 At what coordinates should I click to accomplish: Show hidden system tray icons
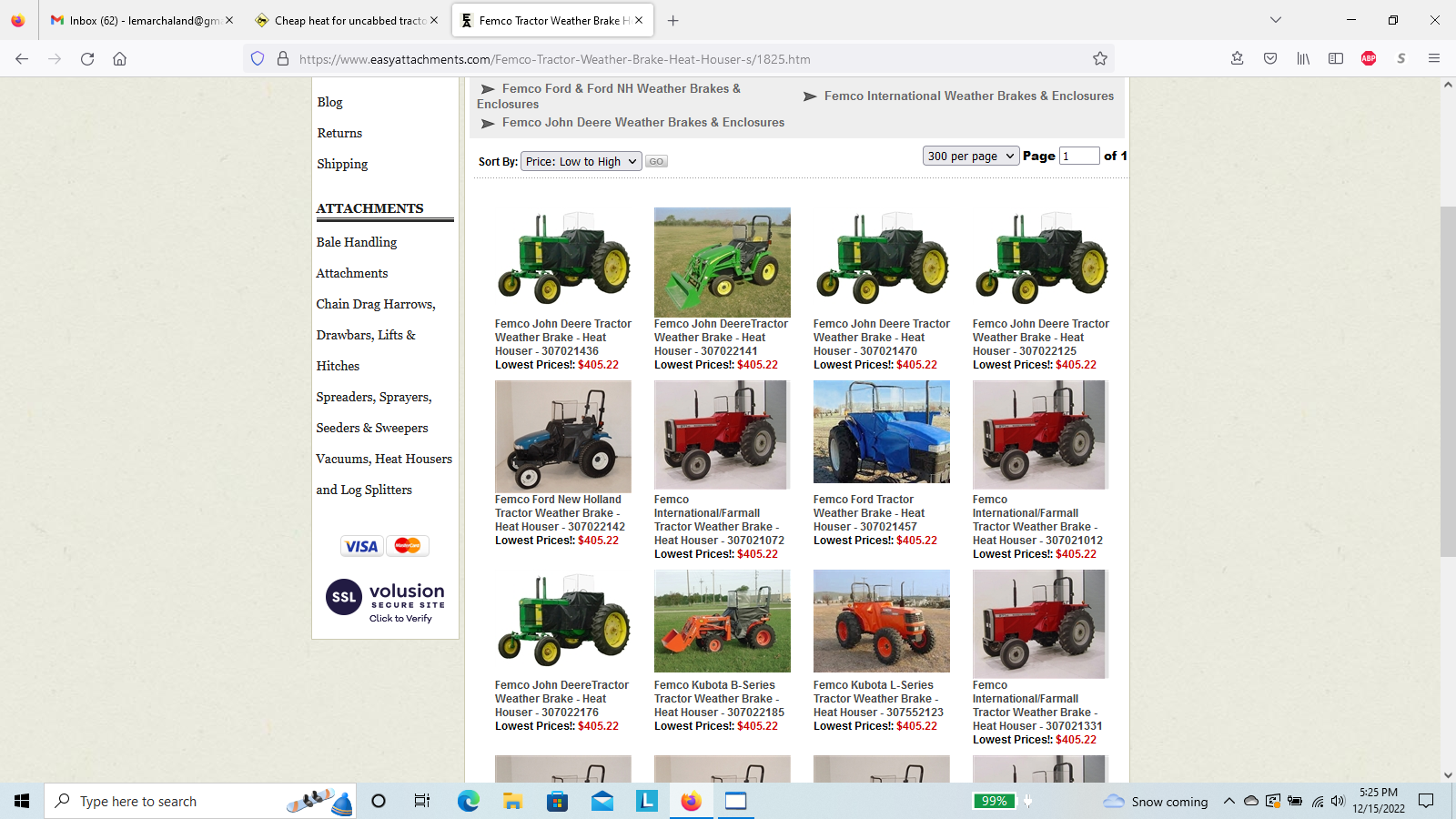point(1228,801)
